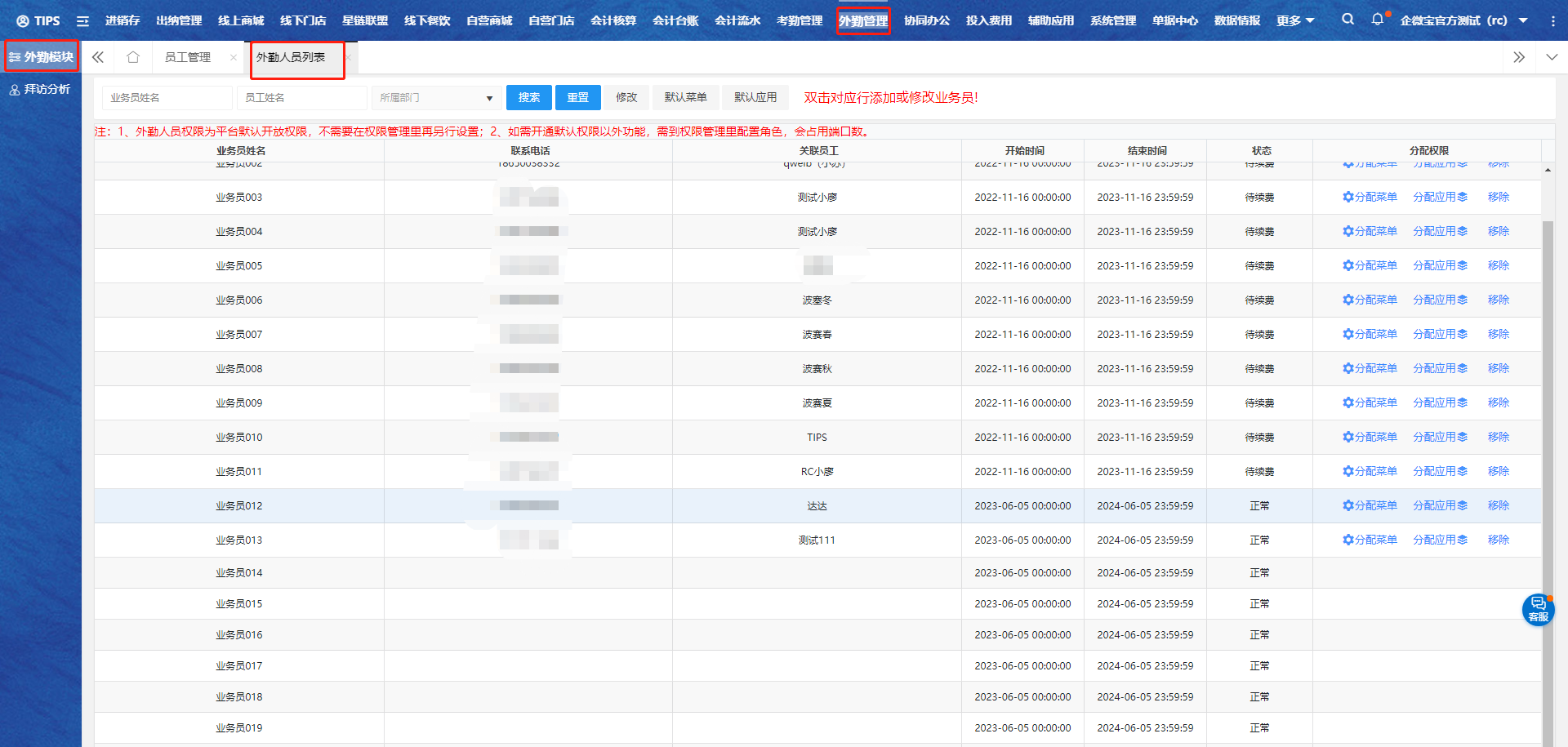Image resolution: width=1568 pixels, height=747 pixels.
Task: Open the 更多 menu dropdown
Action: click(x=1295, y=20)
